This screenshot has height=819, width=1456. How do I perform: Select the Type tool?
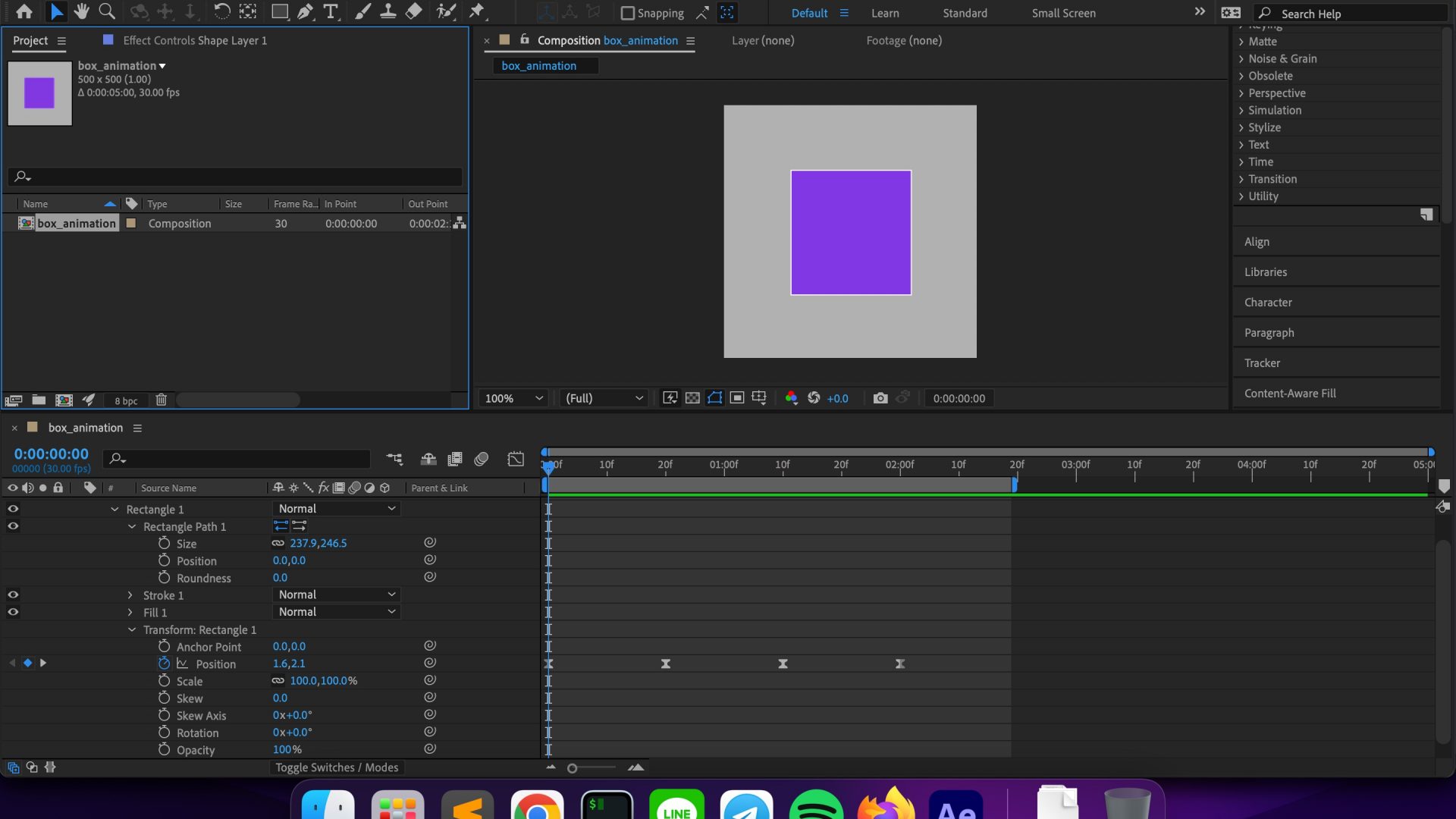[x=331, y=11]
